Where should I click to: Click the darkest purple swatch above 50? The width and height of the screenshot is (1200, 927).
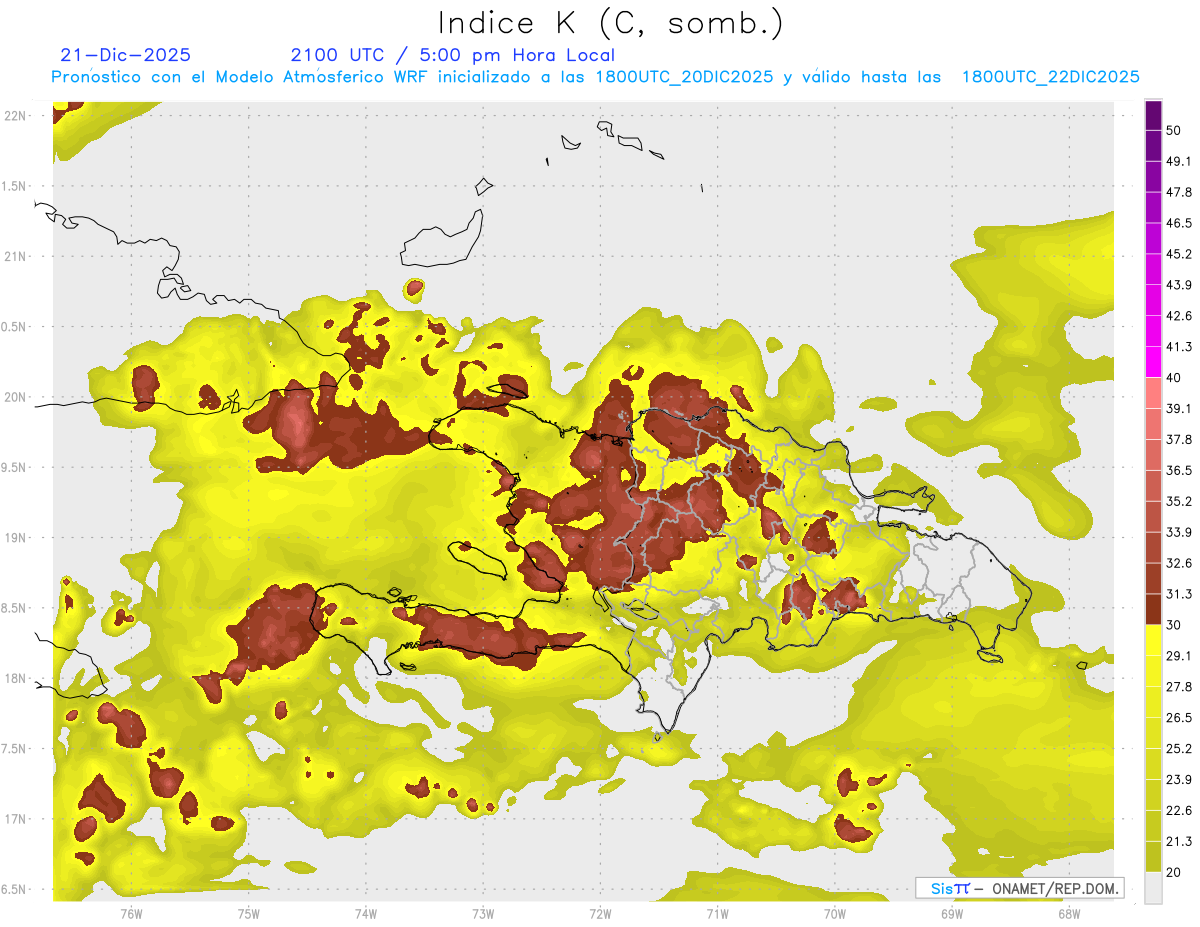click(1153, 115)
